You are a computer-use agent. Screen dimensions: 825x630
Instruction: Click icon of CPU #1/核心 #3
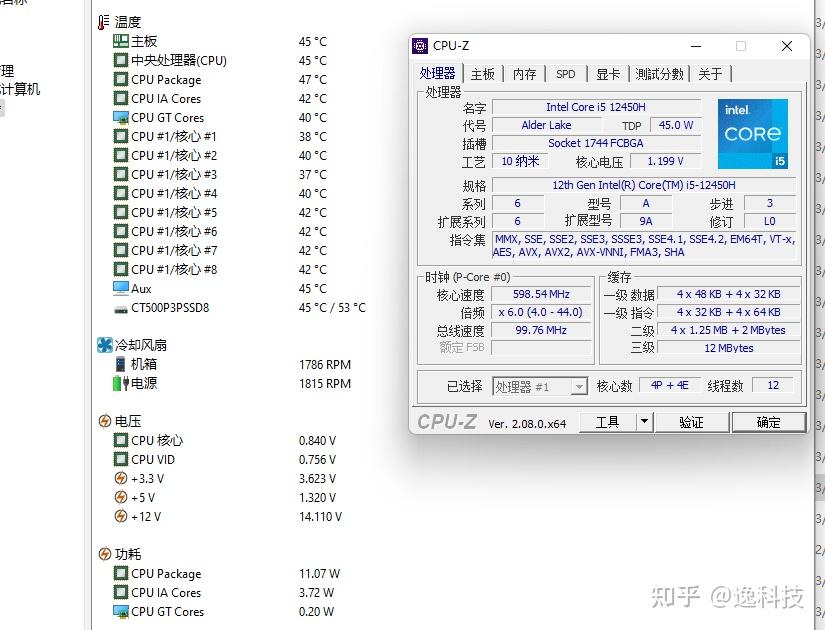pyautogui.click(x=120, y=174)
